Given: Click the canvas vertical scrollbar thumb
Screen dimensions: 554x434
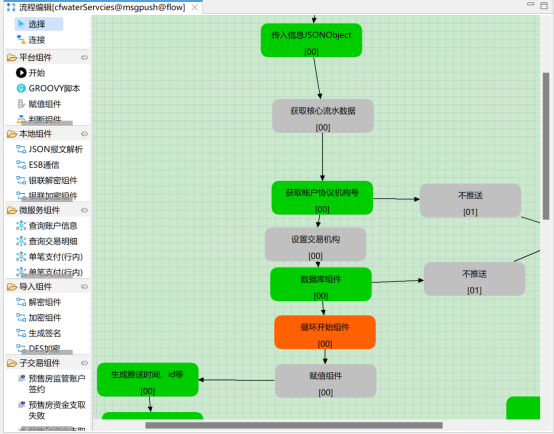Looking at the screenshot, I should point(546,146).
